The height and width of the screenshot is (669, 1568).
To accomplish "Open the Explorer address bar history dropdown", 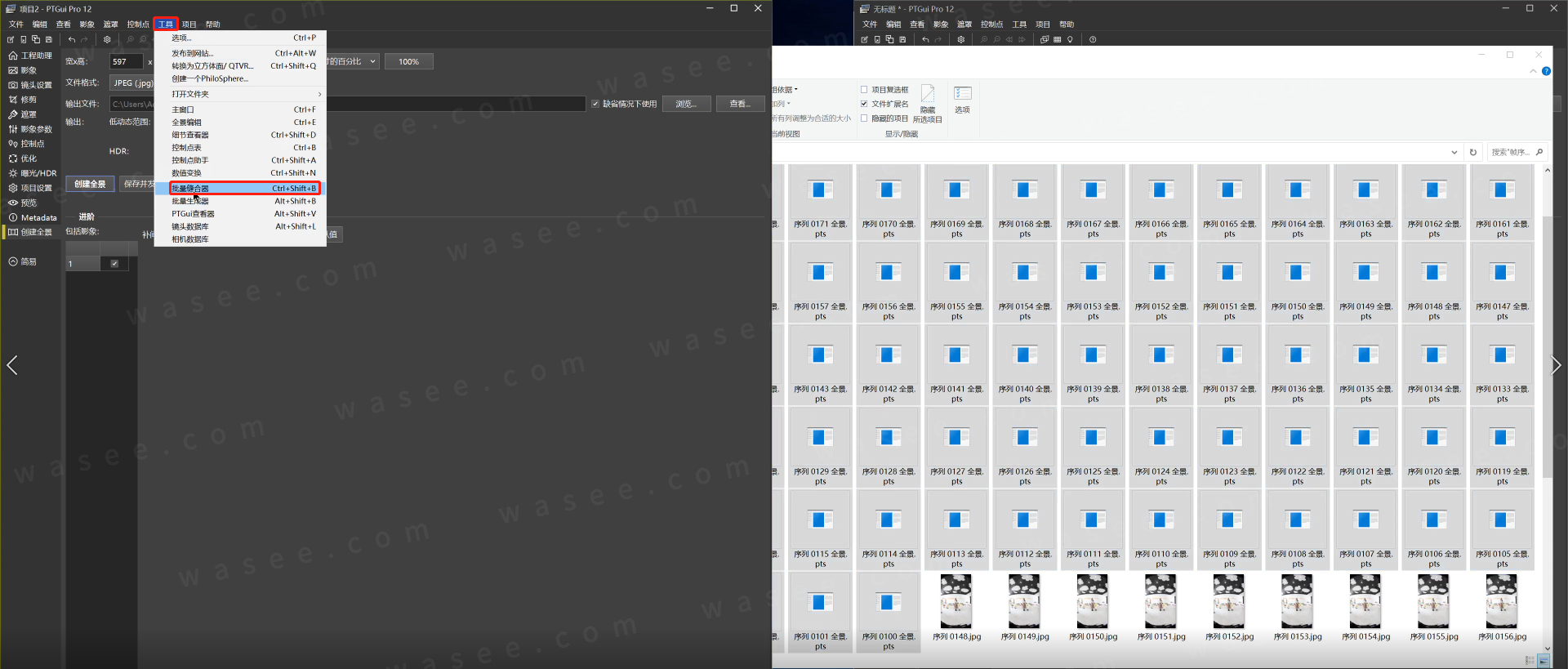I will (x=1454, y=152).
